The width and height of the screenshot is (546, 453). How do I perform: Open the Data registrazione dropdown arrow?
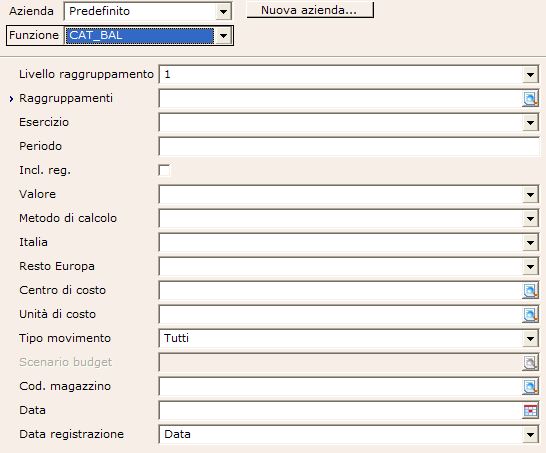530,435
